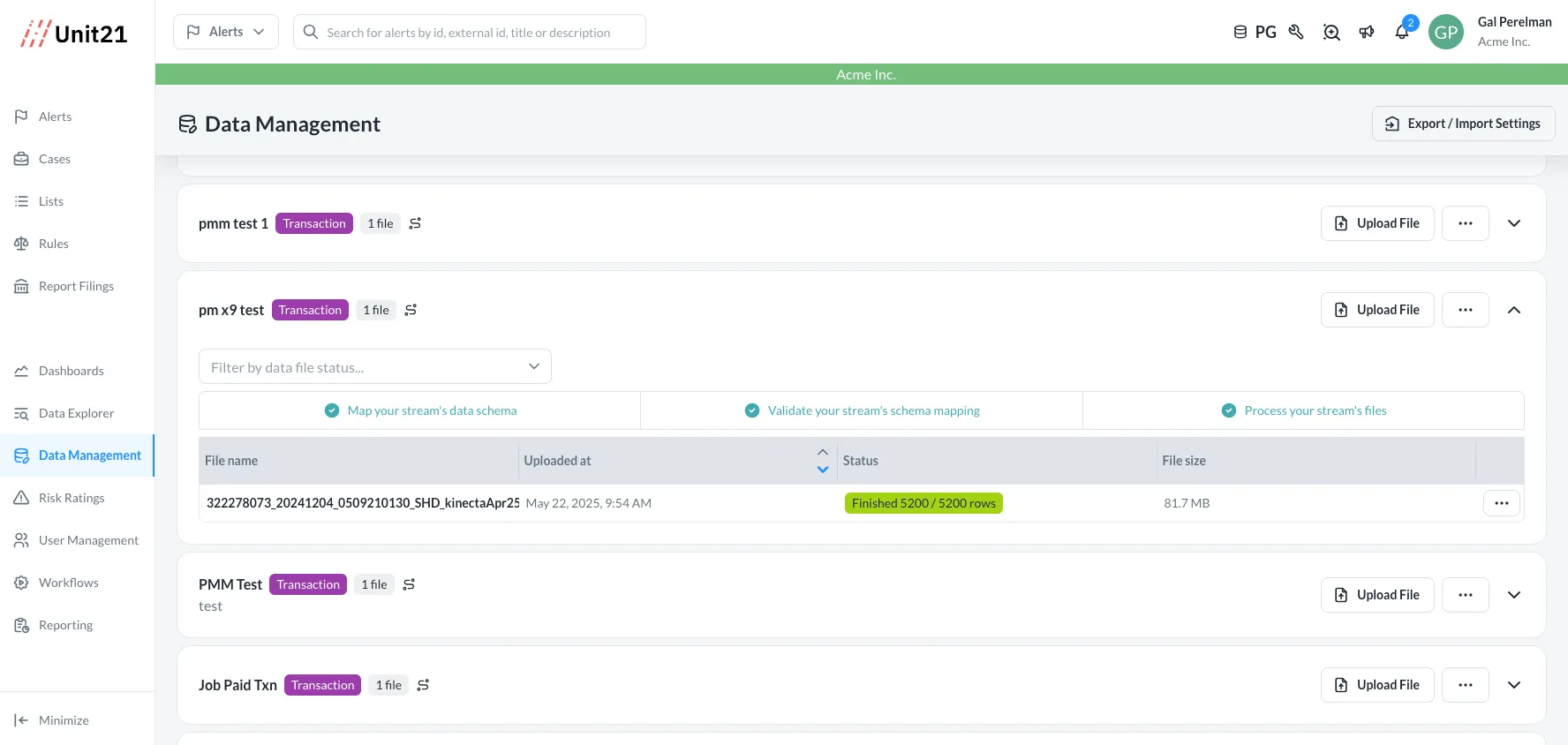Viewport: 1568px width, 745px height.
Task: Focus the alerts search field
Action: [x=470, y=32]
